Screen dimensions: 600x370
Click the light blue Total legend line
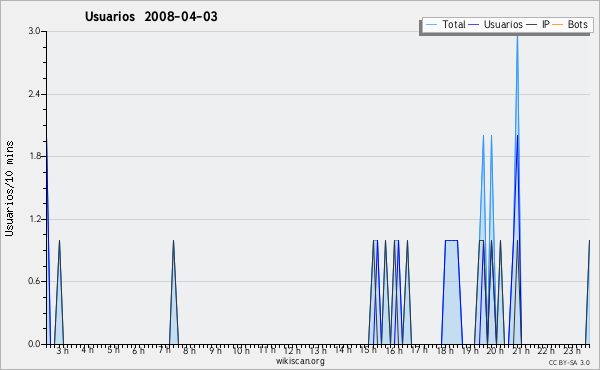[x=431, y=24]
